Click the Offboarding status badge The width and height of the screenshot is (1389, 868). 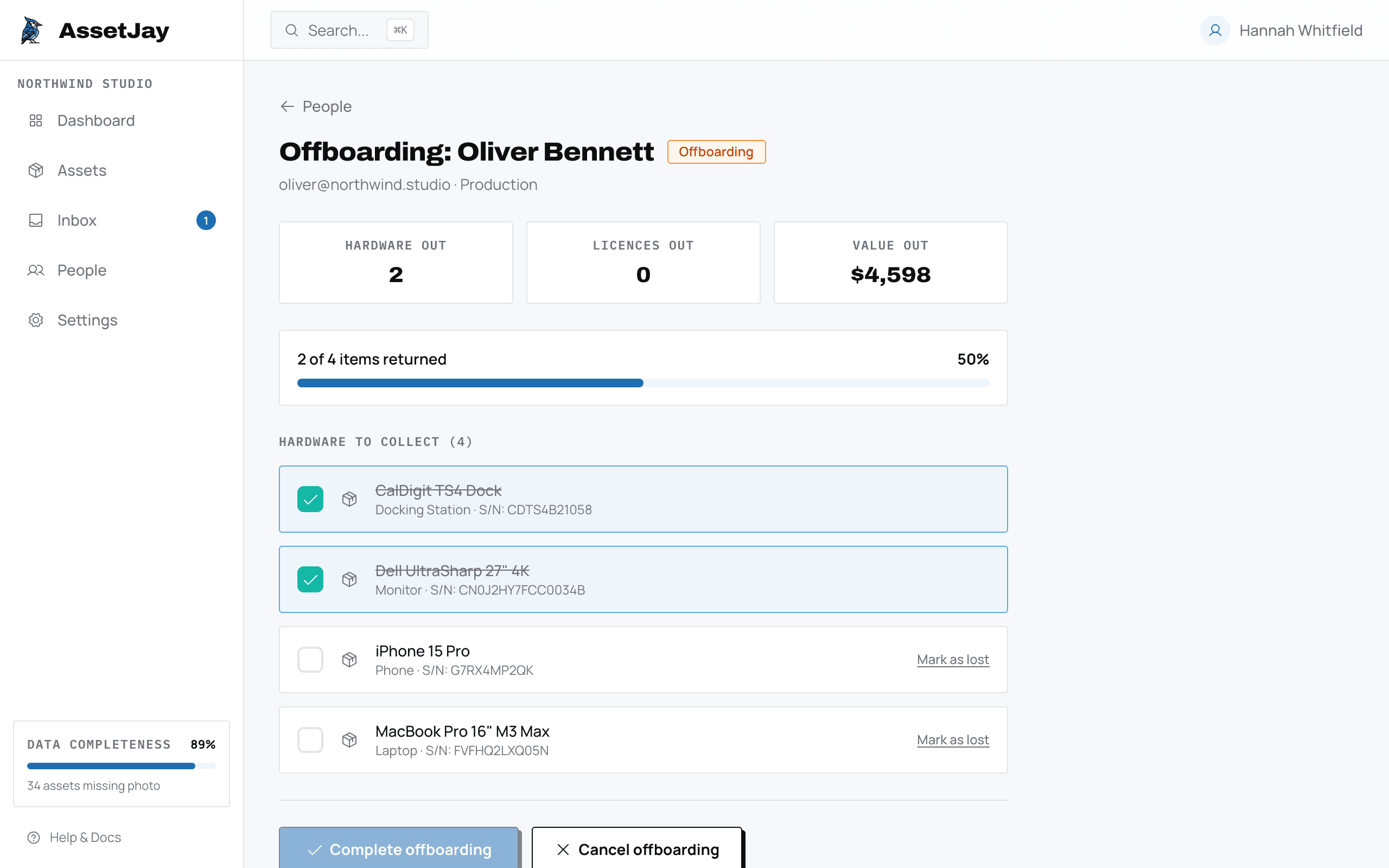[716, 151]
